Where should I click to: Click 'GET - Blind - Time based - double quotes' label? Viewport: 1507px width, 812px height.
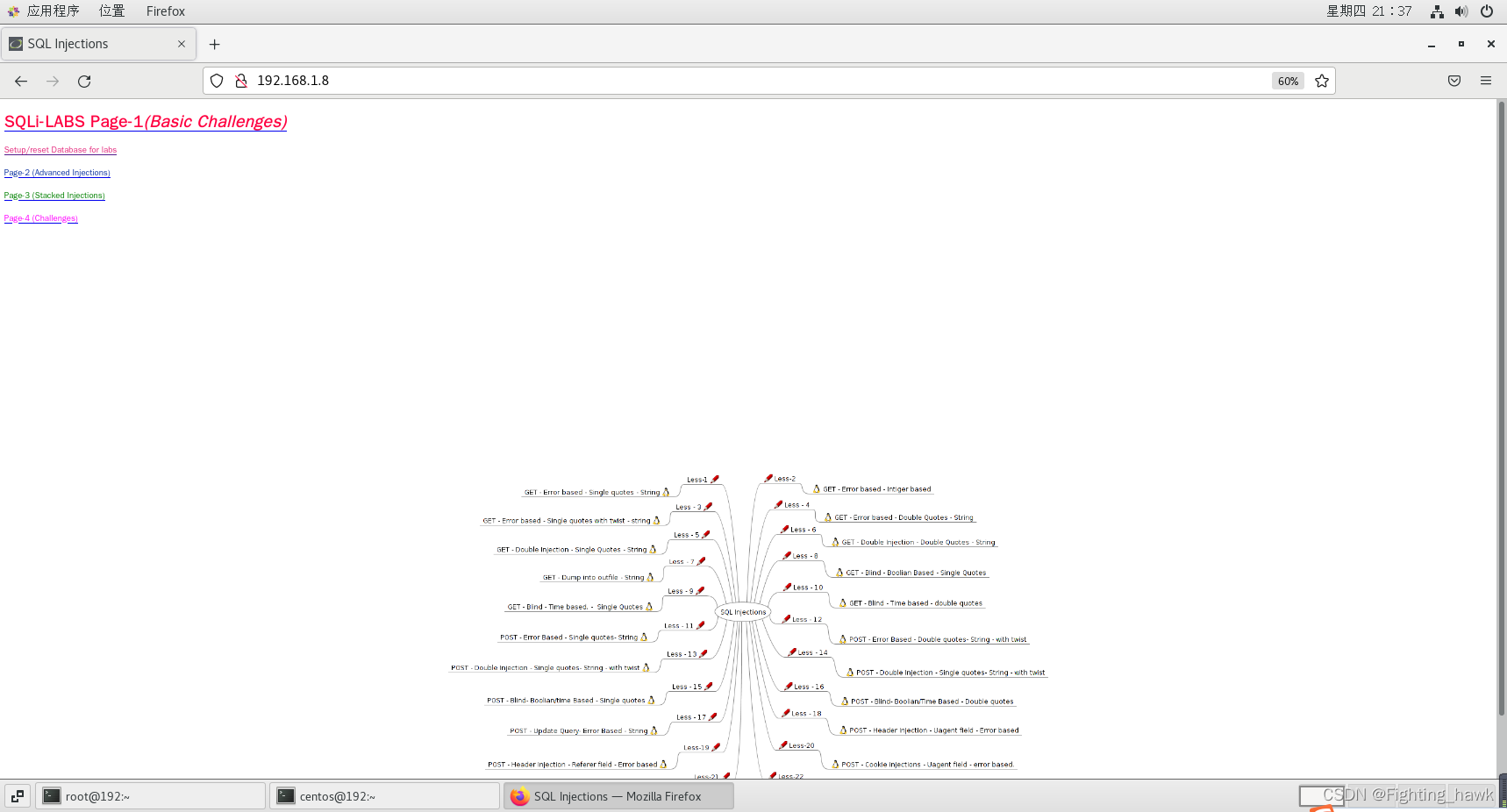pyautogui.click(x=916, y=603)
